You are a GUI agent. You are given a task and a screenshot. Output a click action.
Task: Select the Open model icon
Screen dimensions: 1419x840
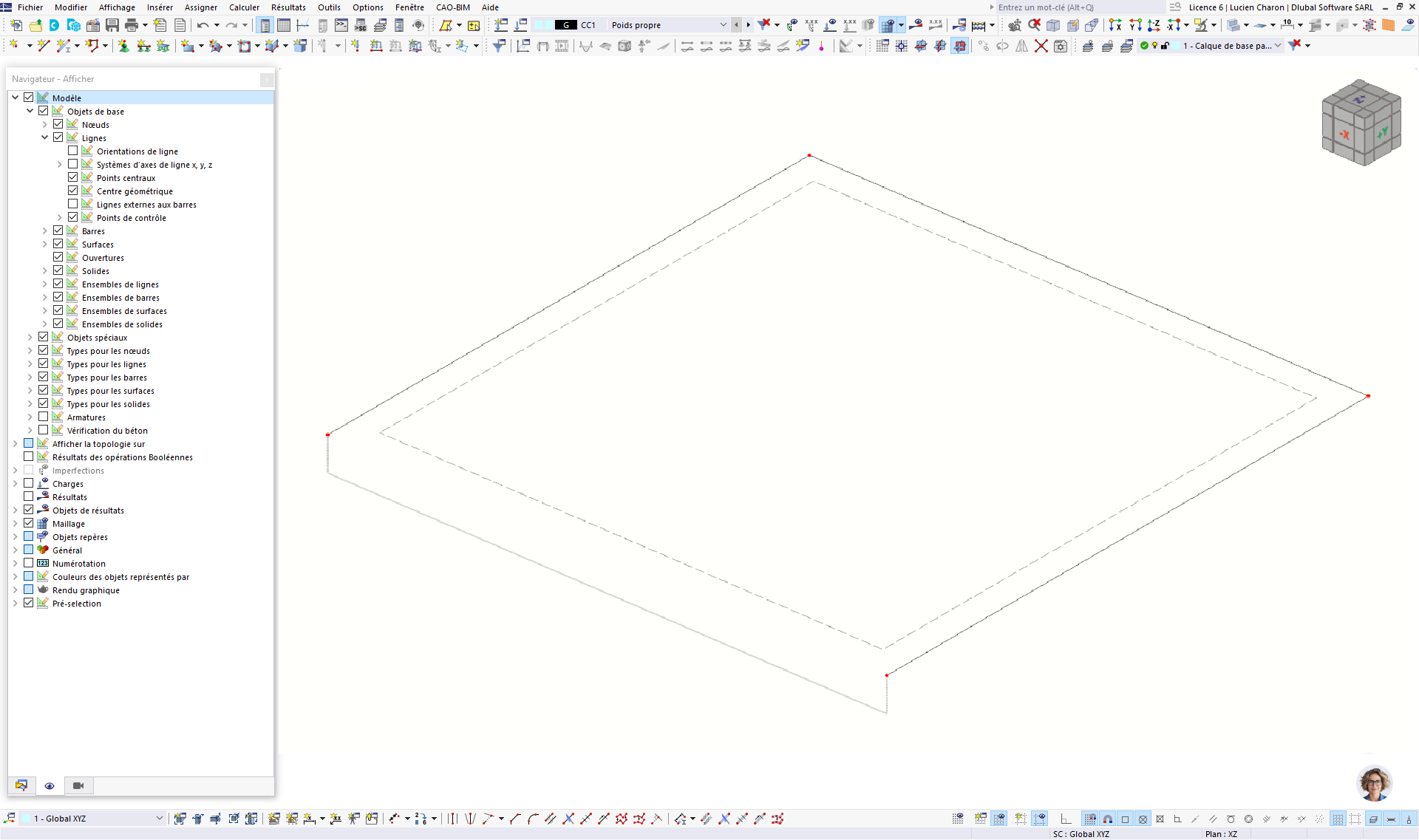point(35,24)
